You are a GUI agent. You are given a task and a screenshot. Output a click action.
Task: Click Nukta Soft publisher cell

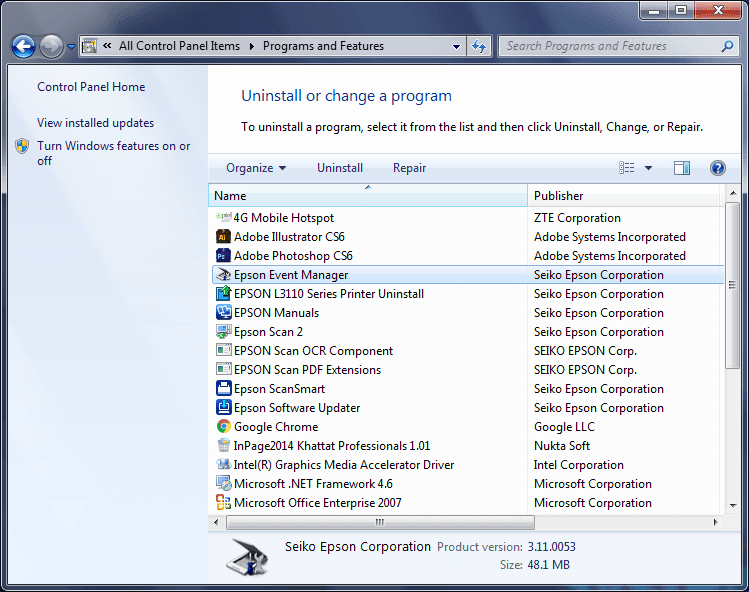562,446
